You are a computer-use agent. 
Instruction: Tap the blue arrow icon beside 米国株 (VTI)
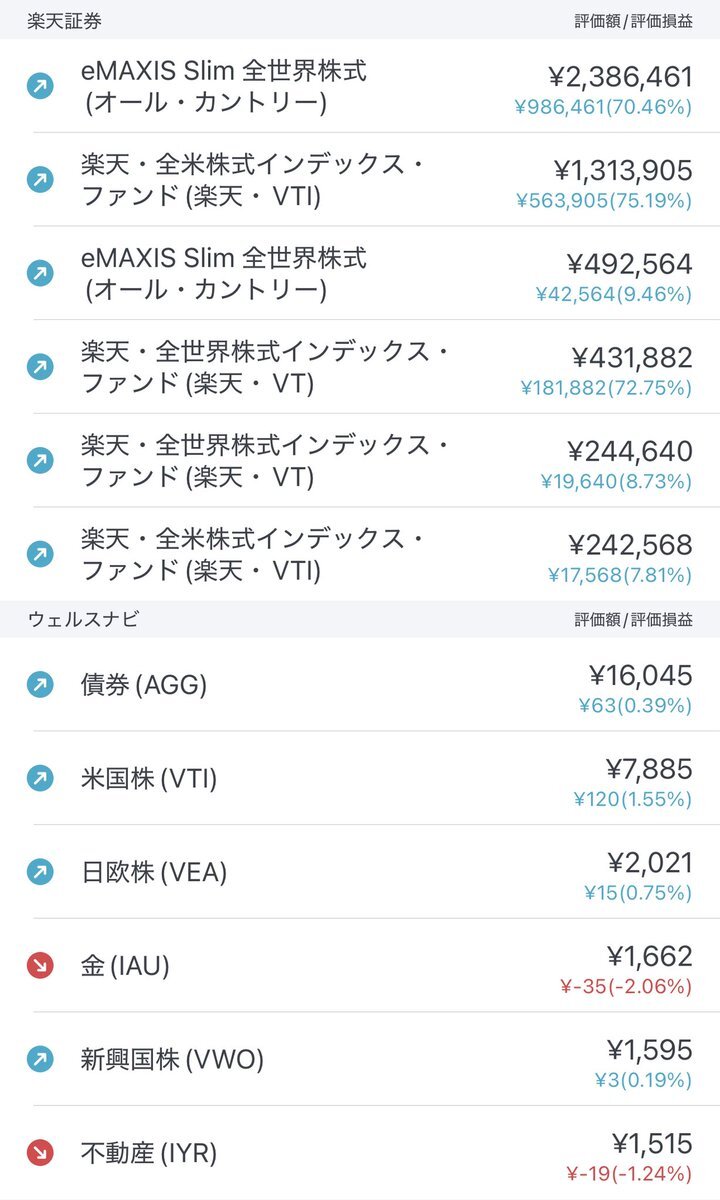tap(40, 778)
